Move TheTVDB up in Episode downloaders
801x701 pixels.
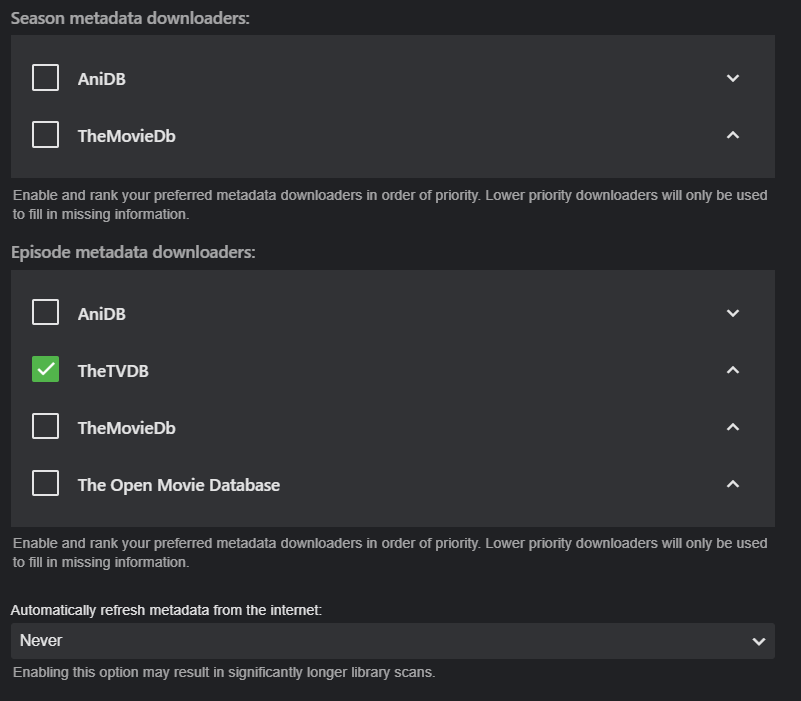(733, 370)
